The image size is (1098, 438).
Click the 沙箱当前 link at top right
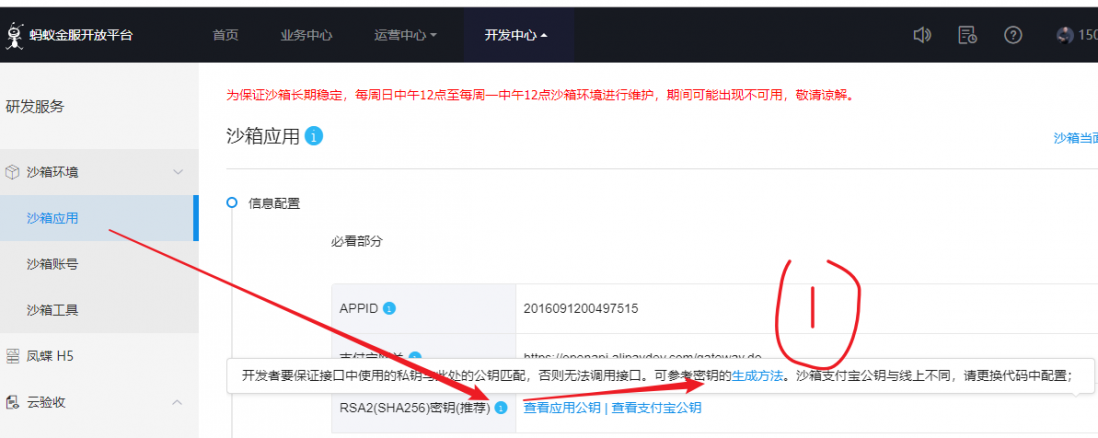pyautogui.click(x=1076, y=138)
